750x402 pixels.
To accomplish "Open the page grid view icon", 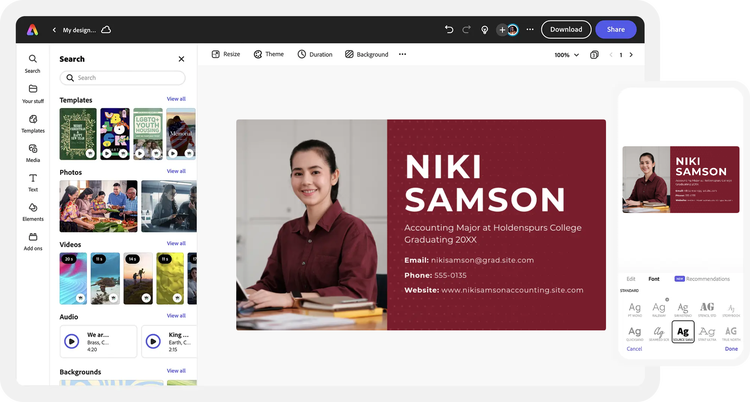I will click(x=594, y=55).
